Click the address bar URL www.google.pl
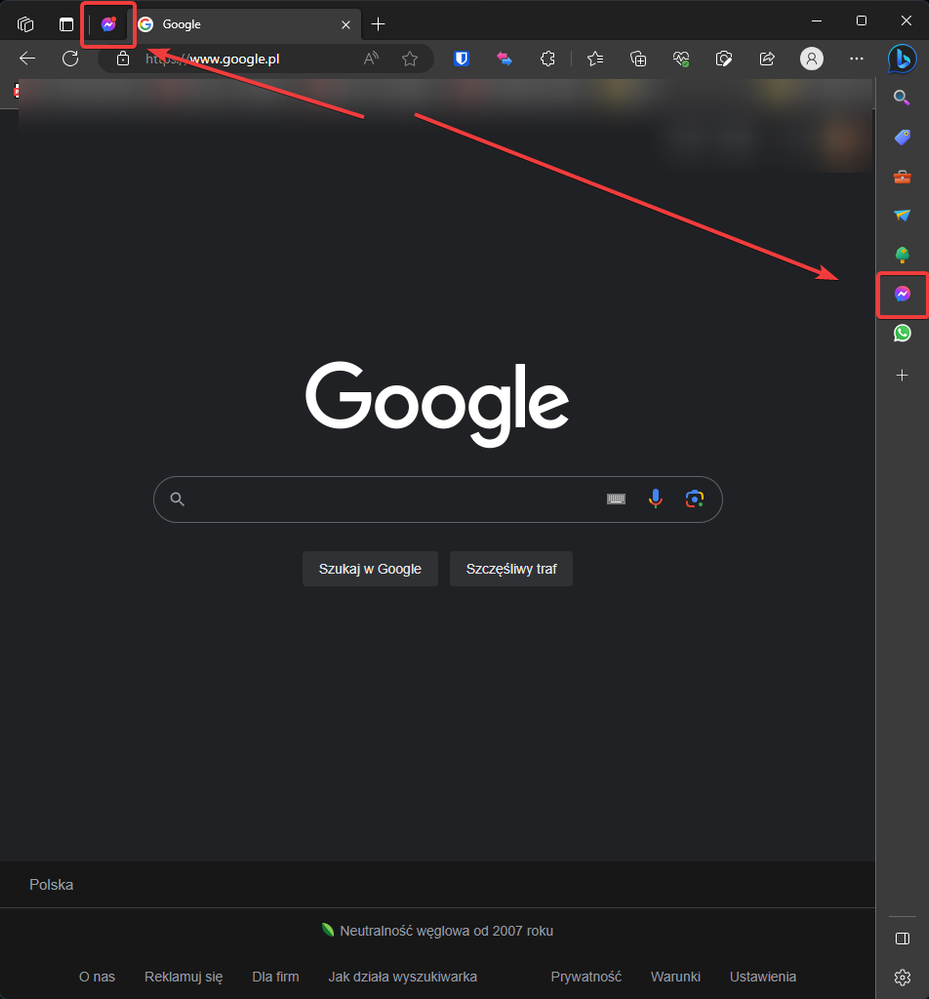Viewport: 929px width, 999px height. (x=212, y=59)
